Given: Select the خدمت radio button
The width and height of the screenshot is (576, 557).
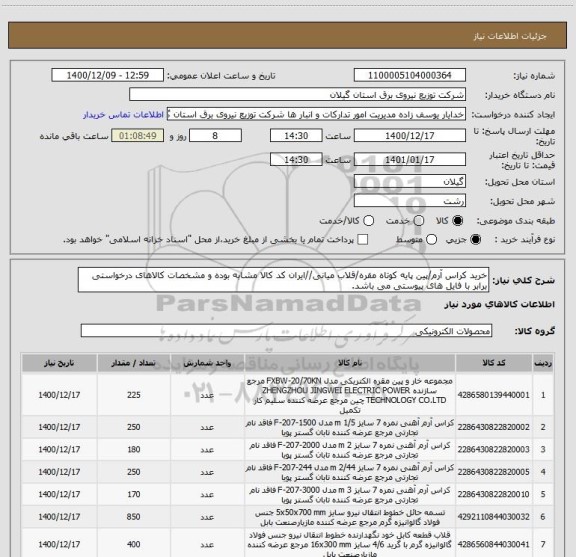Looking at the screenshot, I should point(419,221).
